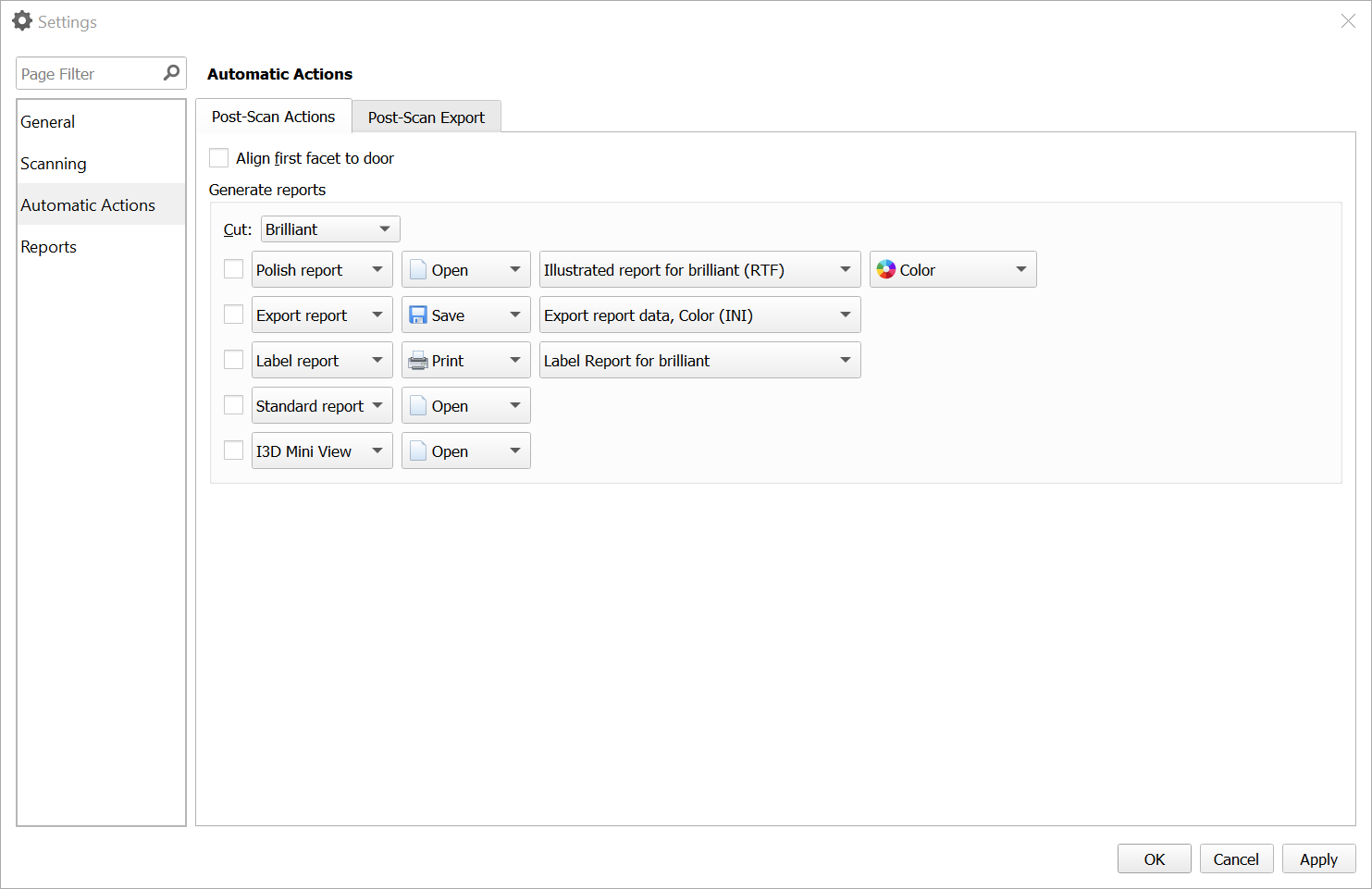Click the magnifier icon in the Page Filter box
1372x889 pixels.
[170, 72]
